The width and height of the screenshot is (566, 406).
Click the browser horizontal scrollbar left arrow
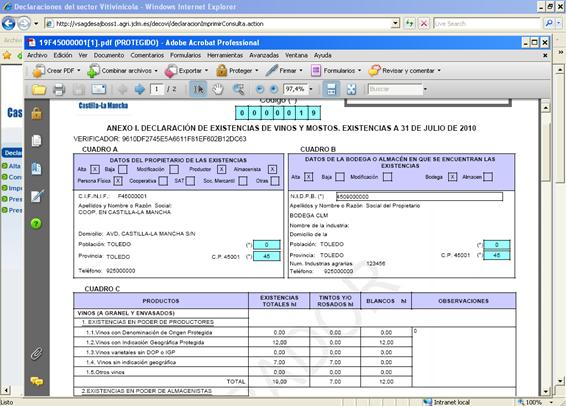tap(5, 390)
